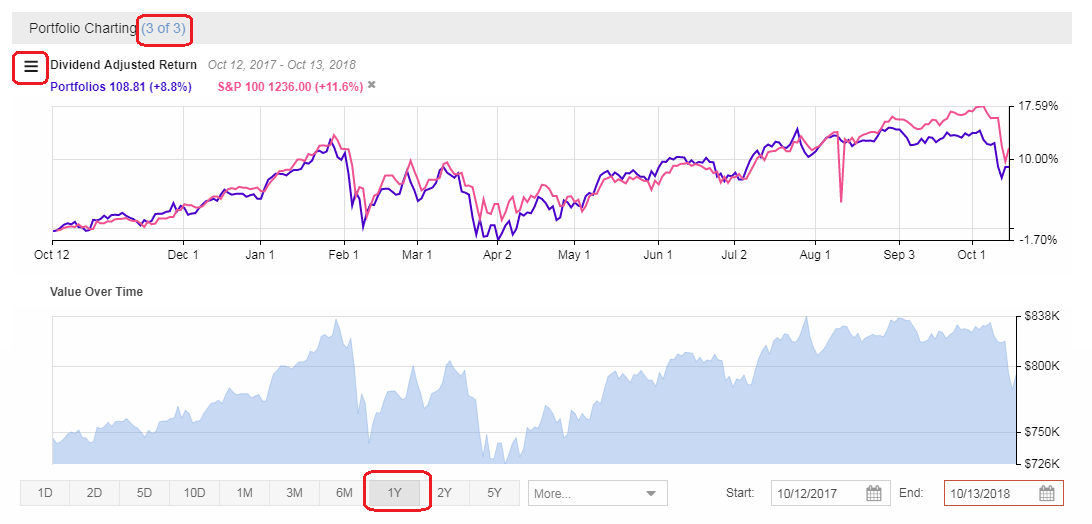Show the 6M time period
Viewport: 1092px width, 524px height.
point(345,493)
